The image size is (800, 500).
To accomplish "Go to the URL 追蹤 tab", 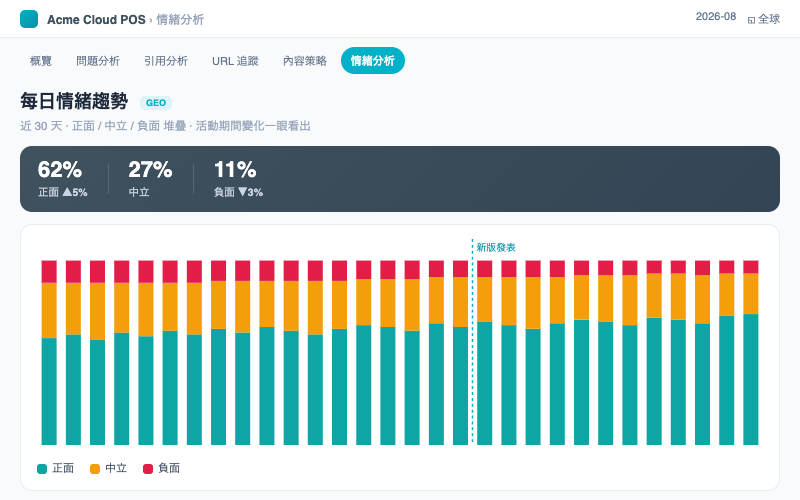I will tap(235, 61).
